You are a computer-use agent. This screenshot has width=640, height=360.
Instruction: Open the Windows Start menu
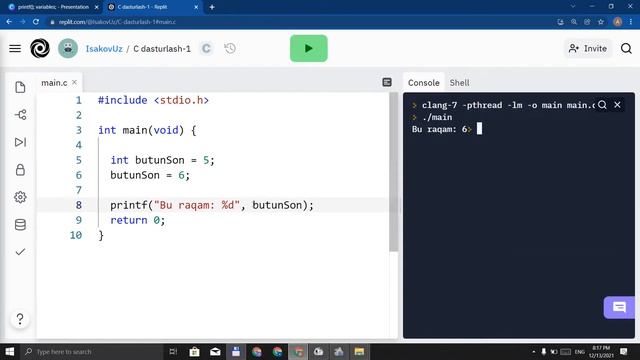click(9, 351)
